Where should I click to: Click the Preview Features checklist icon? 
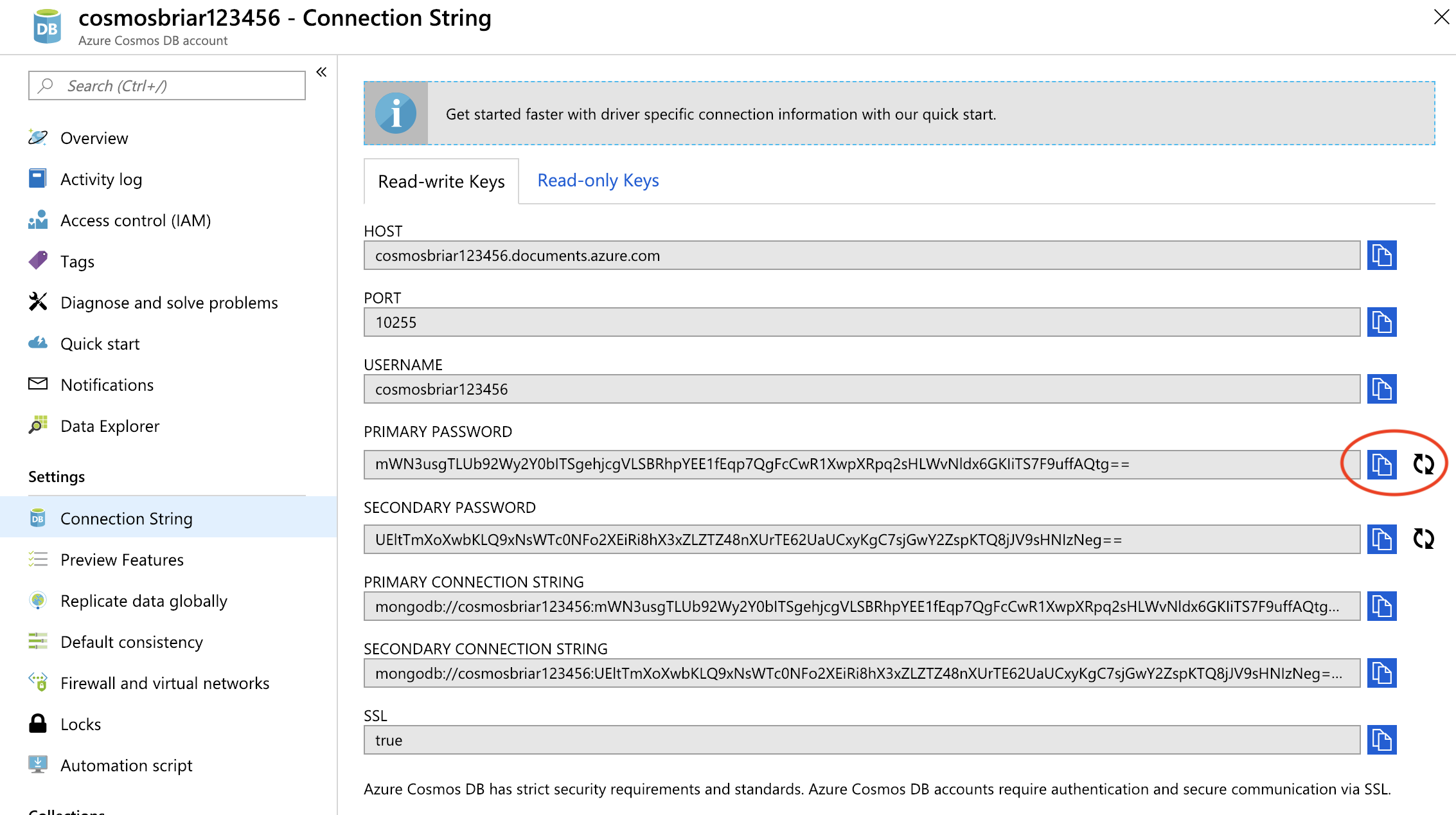click(x=38, y=559)
